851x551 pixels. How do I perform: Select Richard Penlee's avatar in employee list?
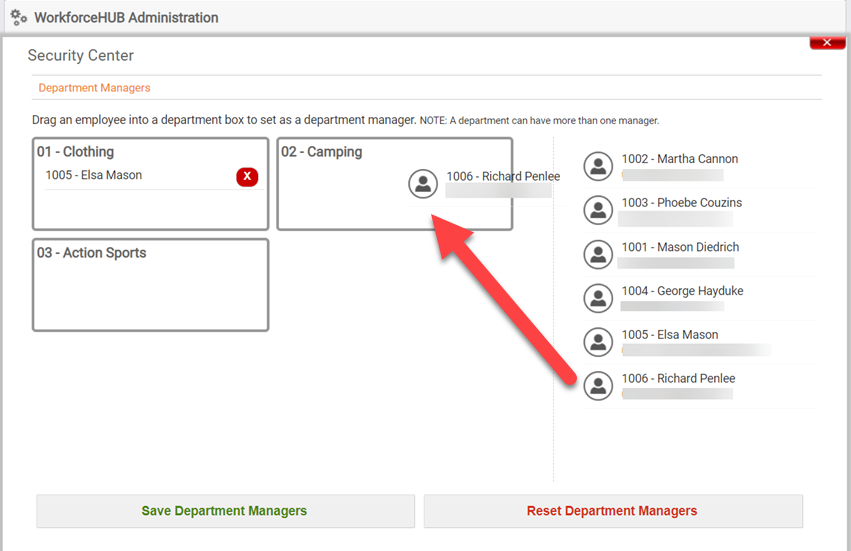pos(598,385)
